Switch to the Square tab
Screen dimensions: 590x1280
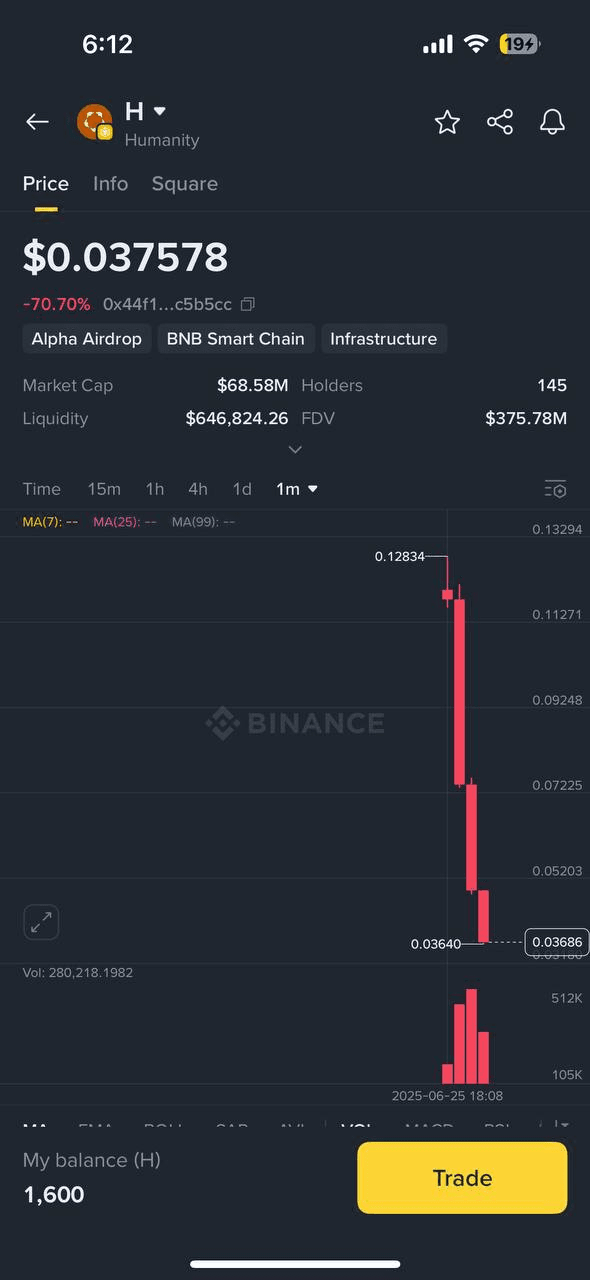click(184, 184)
